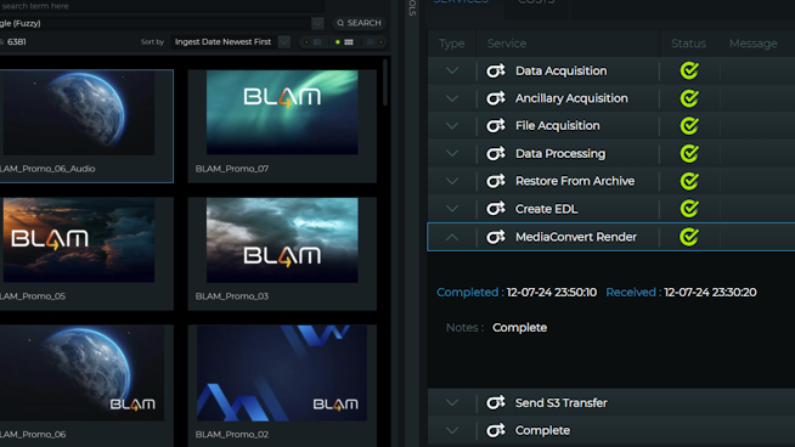Click Create EDL green status checkmark

tap(689, 208)
